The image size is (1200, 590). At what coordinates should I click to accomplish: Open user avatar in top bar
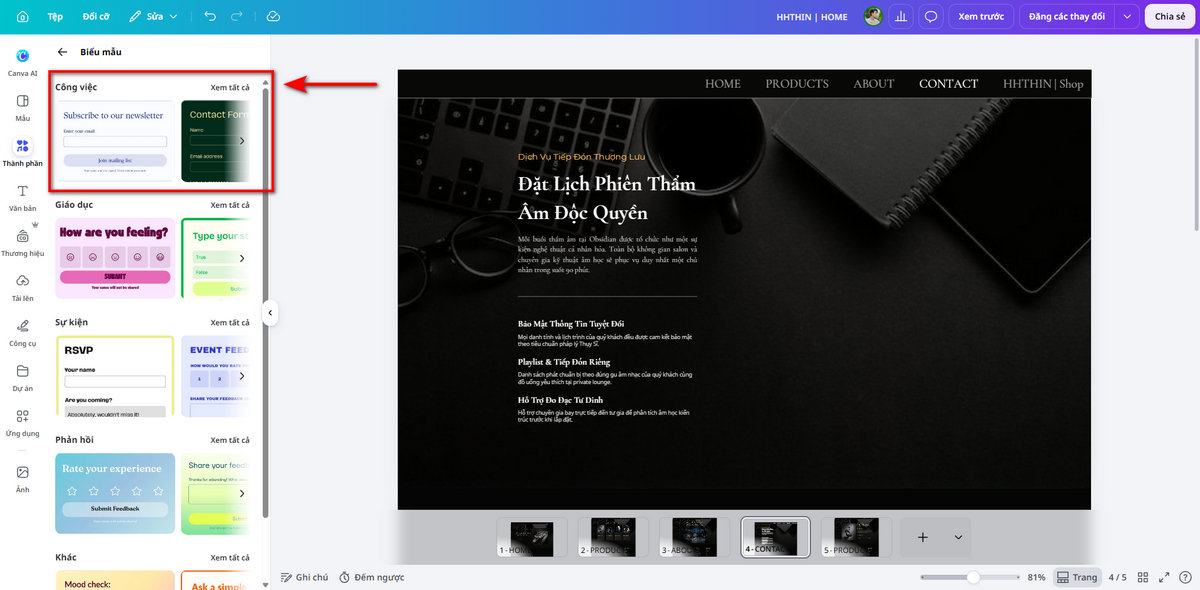(873, 17)
